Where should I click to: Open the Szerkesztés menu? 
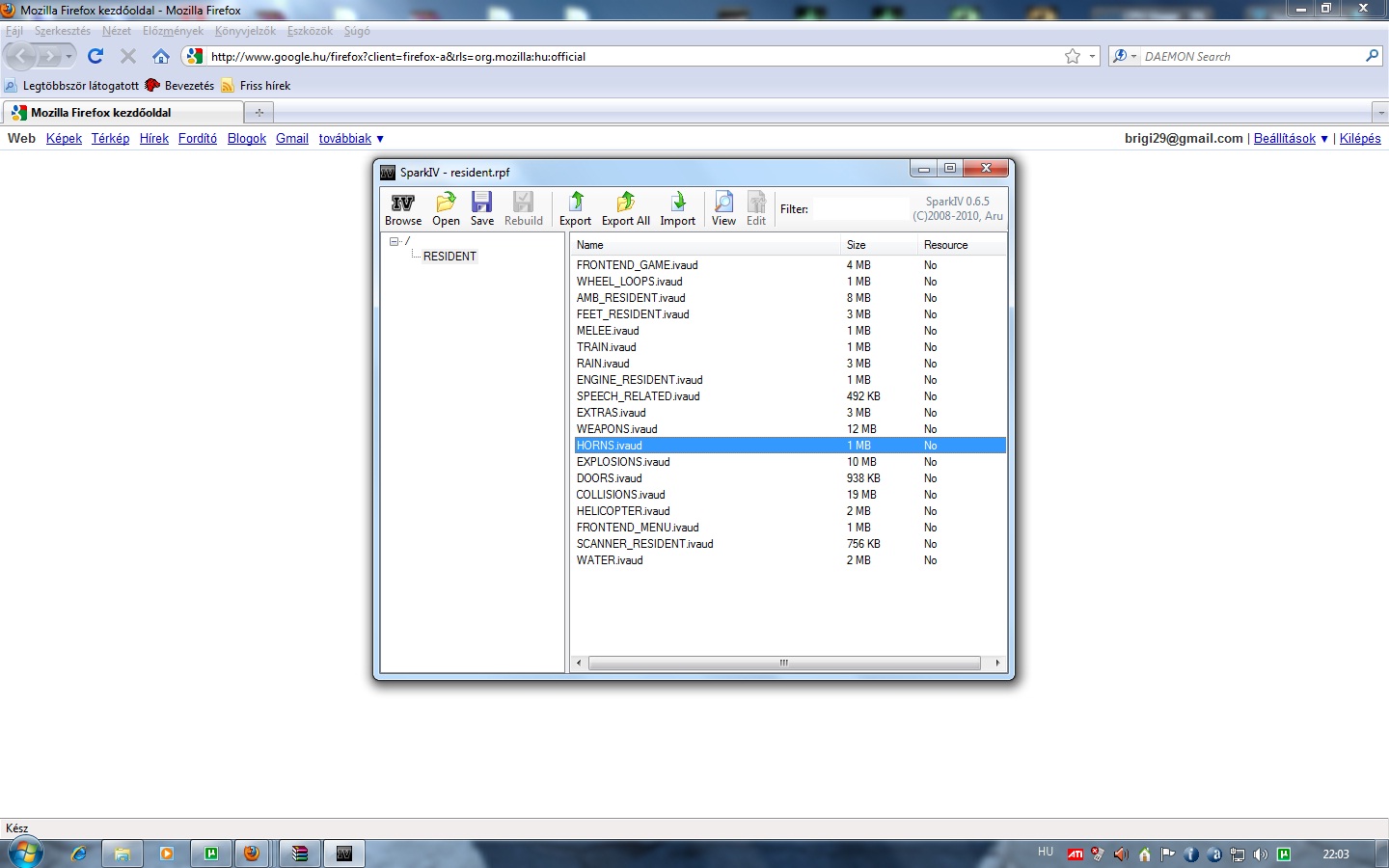point(63,31)
